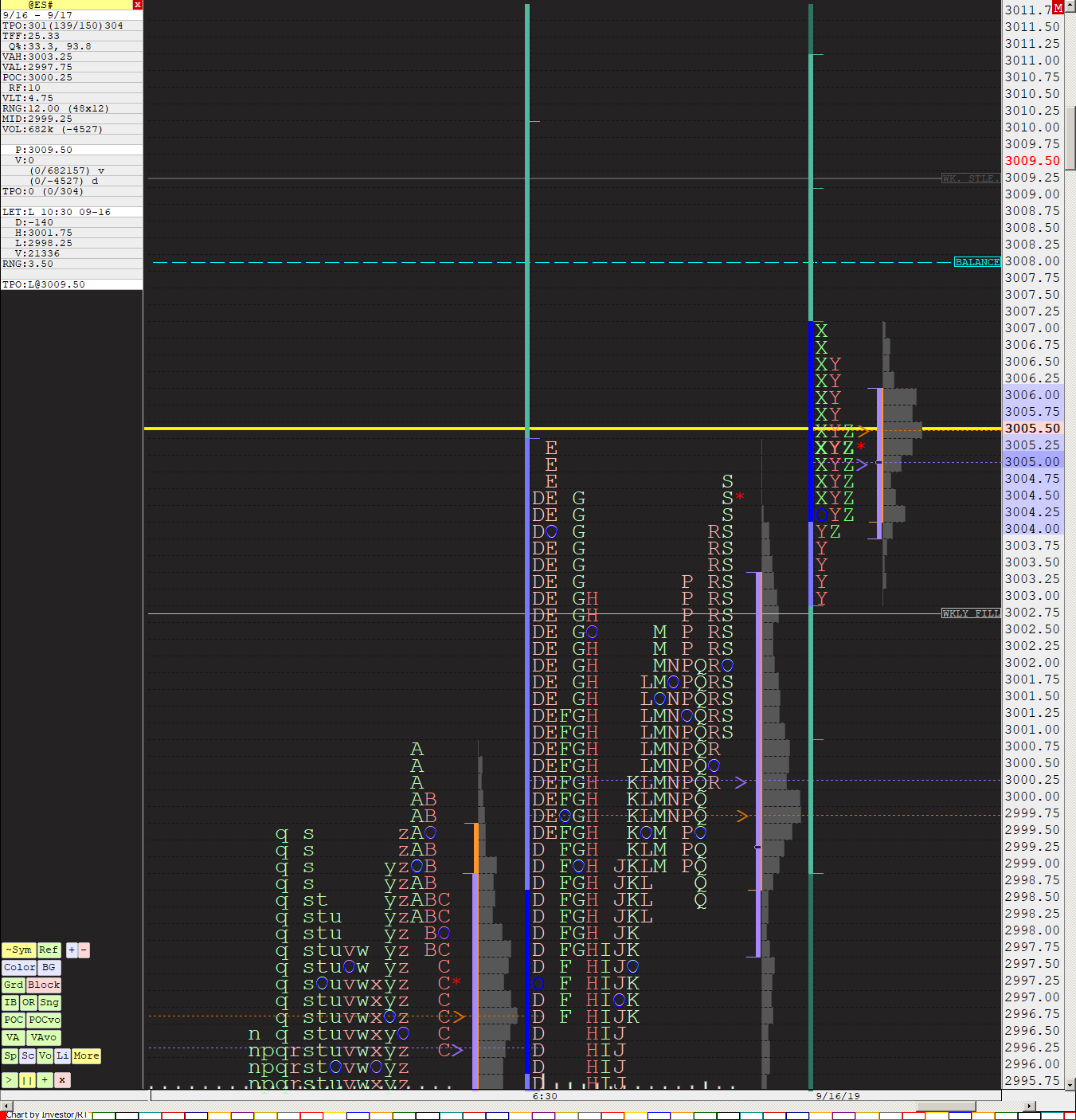The width and height of the screenshot is (1076, 1120).
Task: Click the green + button next to pause
Action: click(x=45, y=1080)
